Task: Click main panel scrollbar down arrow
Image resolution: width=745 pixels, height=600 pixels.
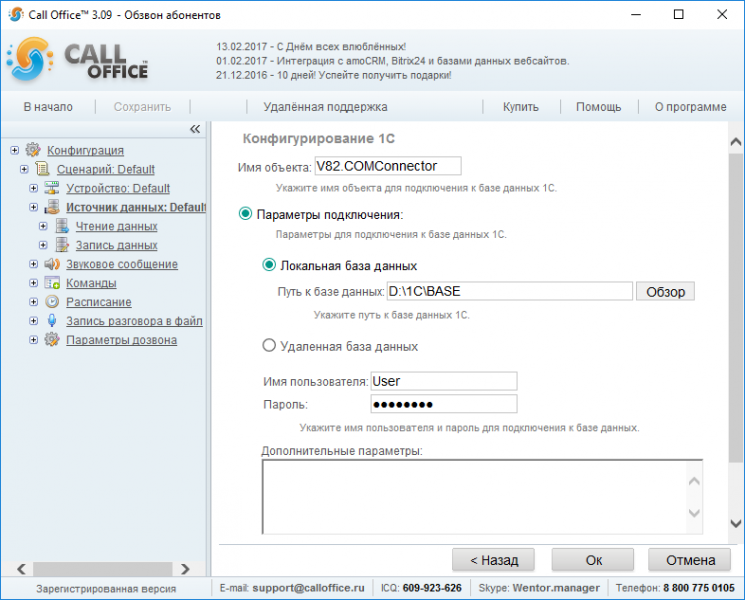Action: [735, 524]
